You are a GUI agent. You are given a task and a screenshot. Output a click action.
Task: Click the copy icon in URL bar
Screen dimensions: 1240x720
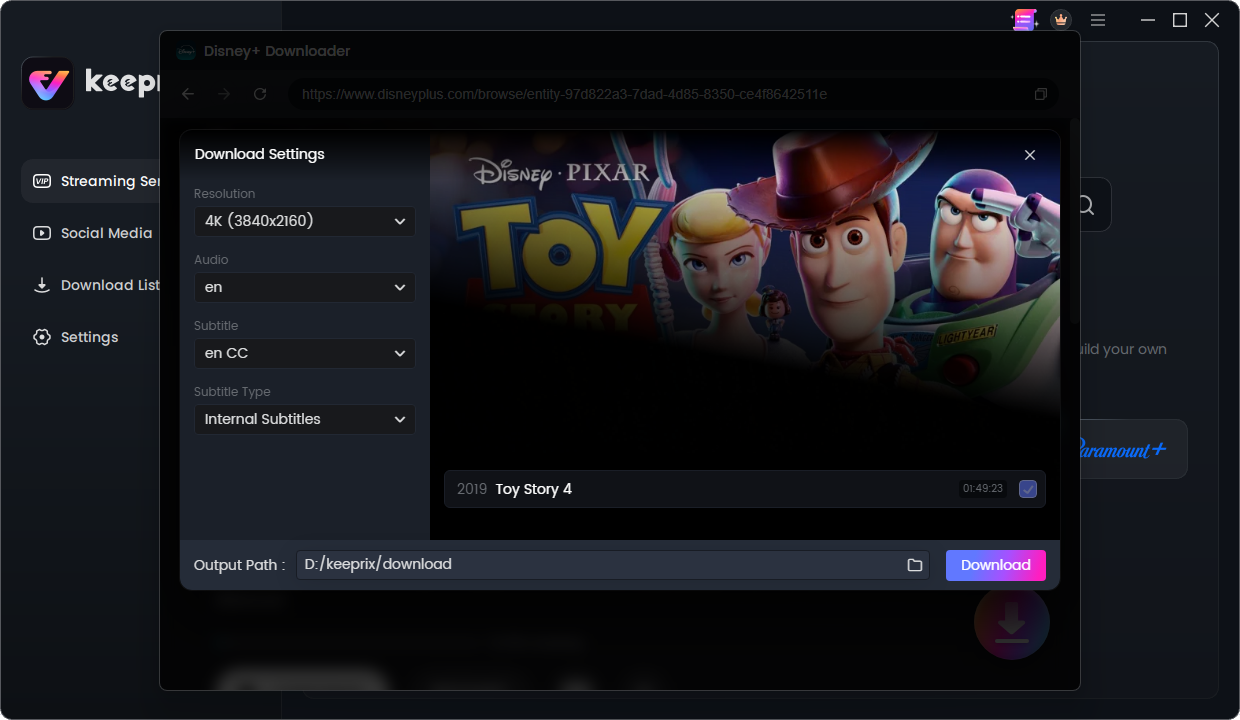click(x=1041, y=94)
